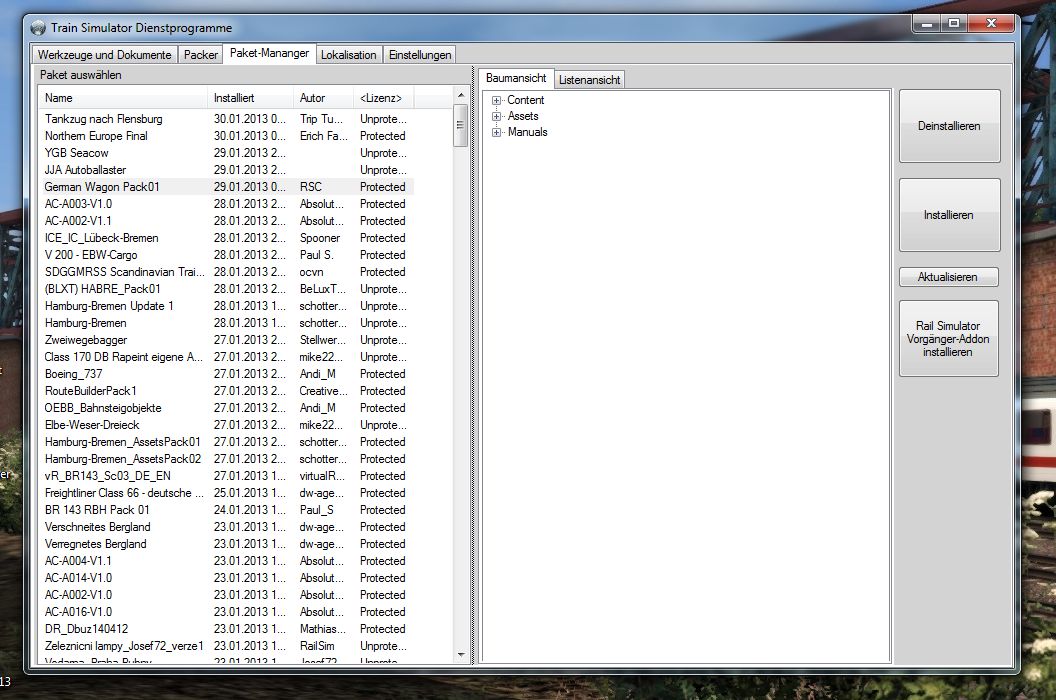Select BR 143 RBH Pack 01 package
Viewport: 1056px width, 700px height.
pyautogui.click(x=226, y=510)
